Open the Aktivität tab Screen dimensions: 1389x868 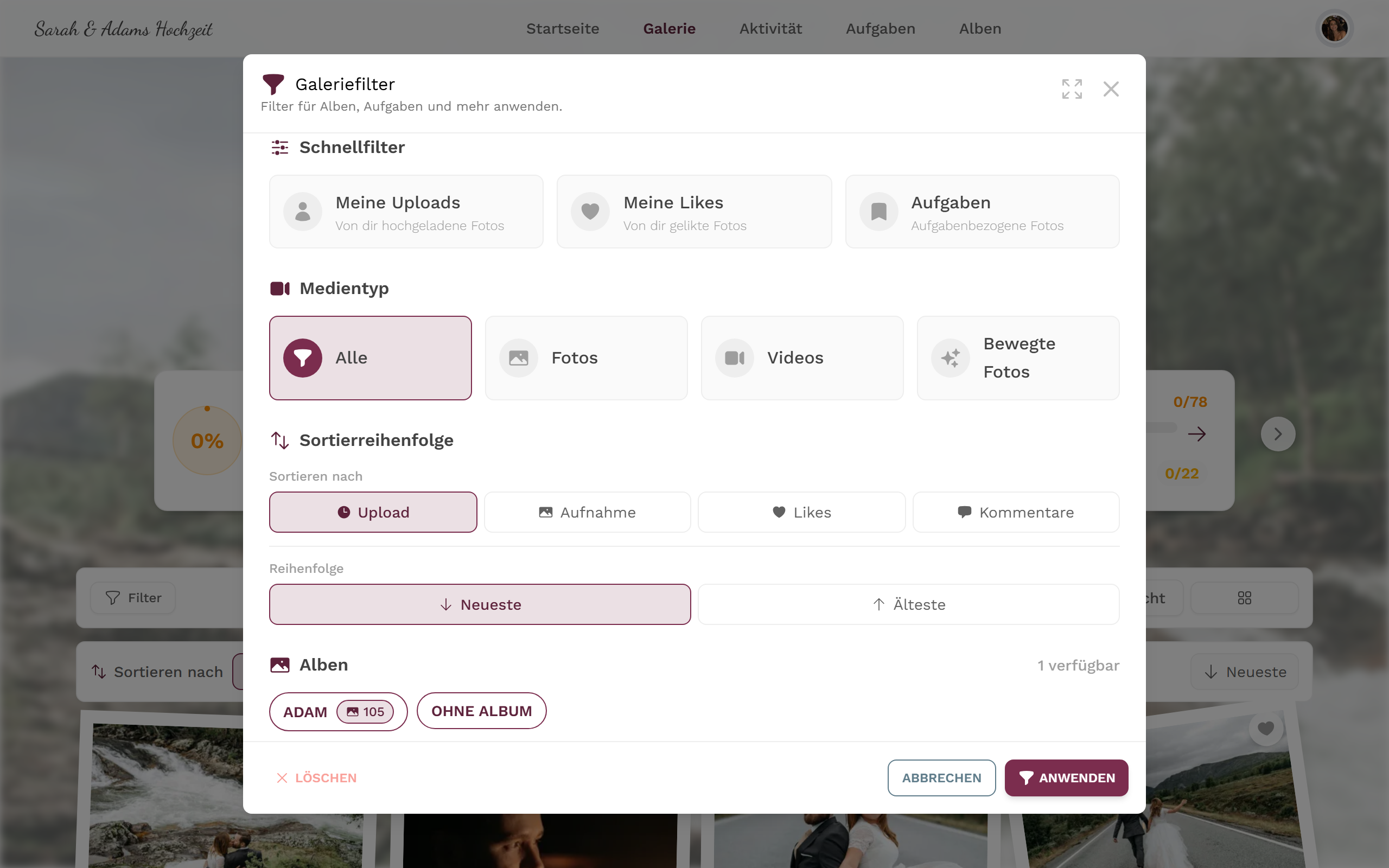pyautogui.click(x=770, y=29)
